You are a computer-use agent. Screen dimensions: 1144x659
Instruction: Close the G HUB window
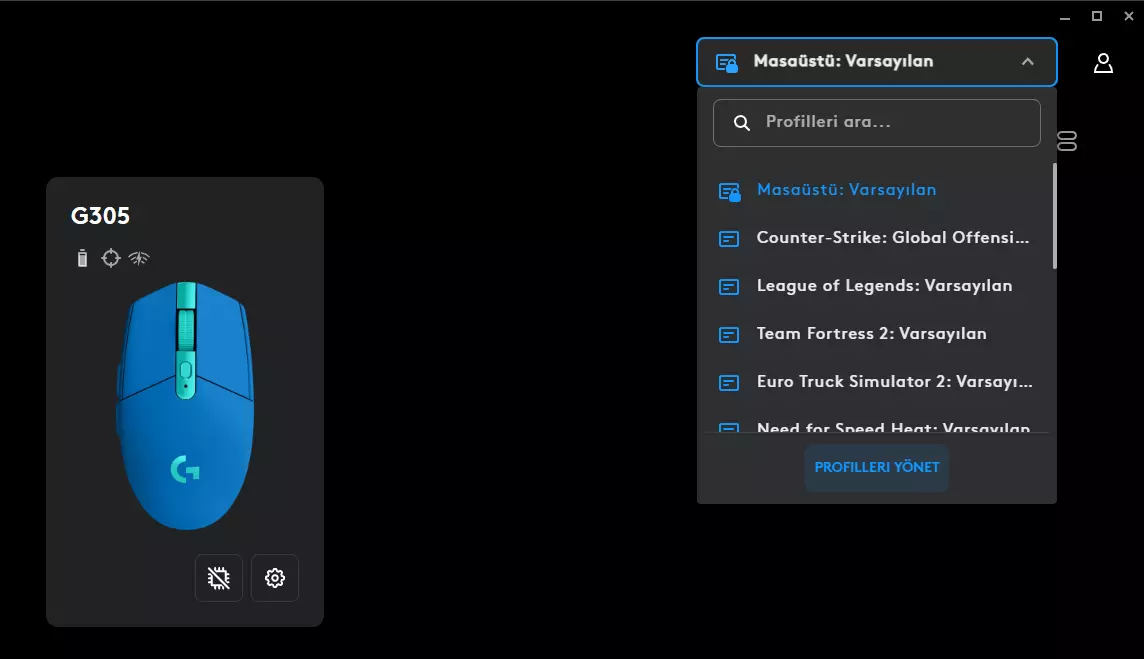(1129, 16)
